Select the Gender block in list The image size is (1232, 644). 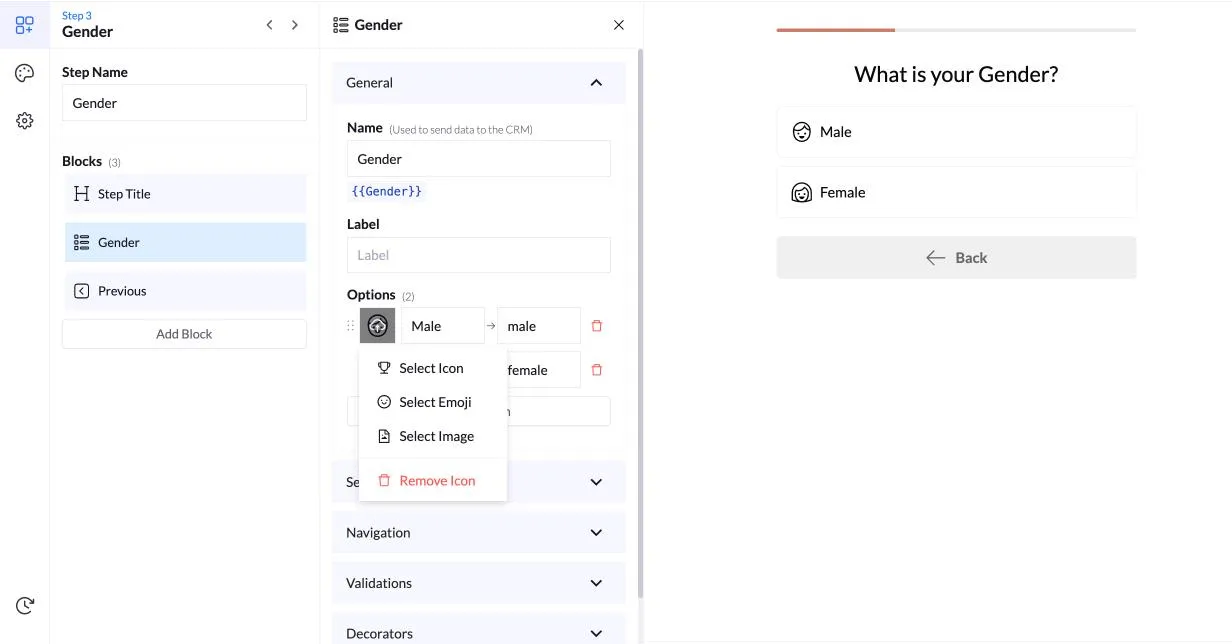[185, 242]
